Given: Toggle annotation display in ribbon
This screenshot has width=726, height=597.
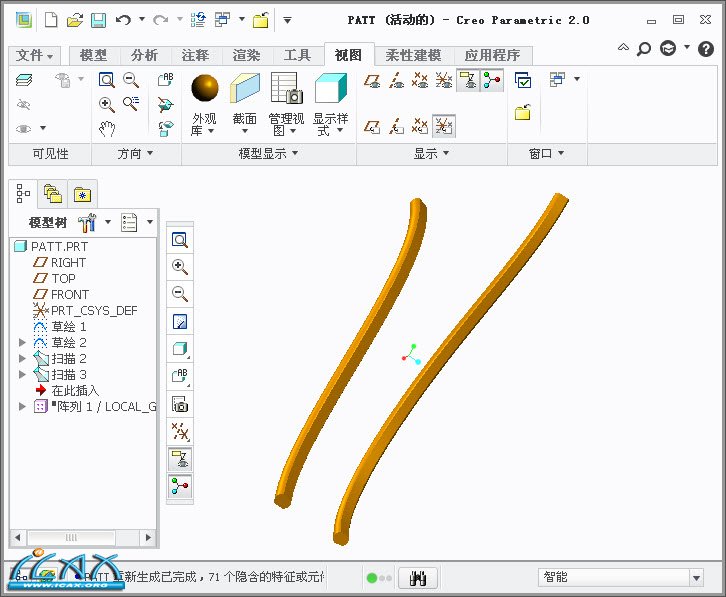Looking at the screenshot, I should 468,81.
